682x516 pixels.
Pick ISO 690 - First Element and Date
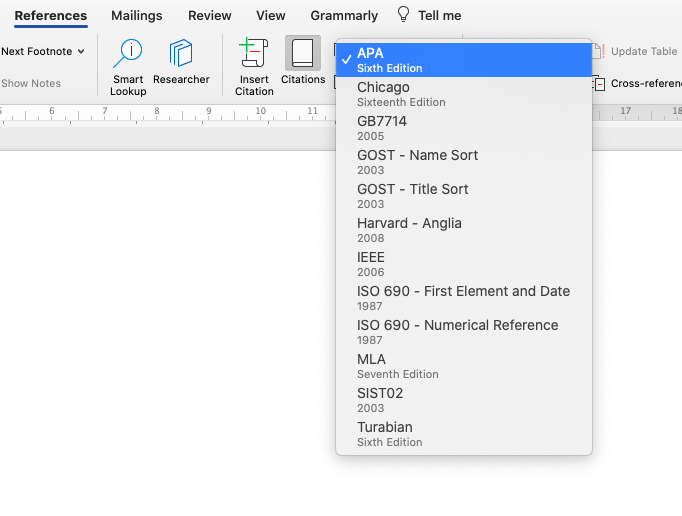464,297
